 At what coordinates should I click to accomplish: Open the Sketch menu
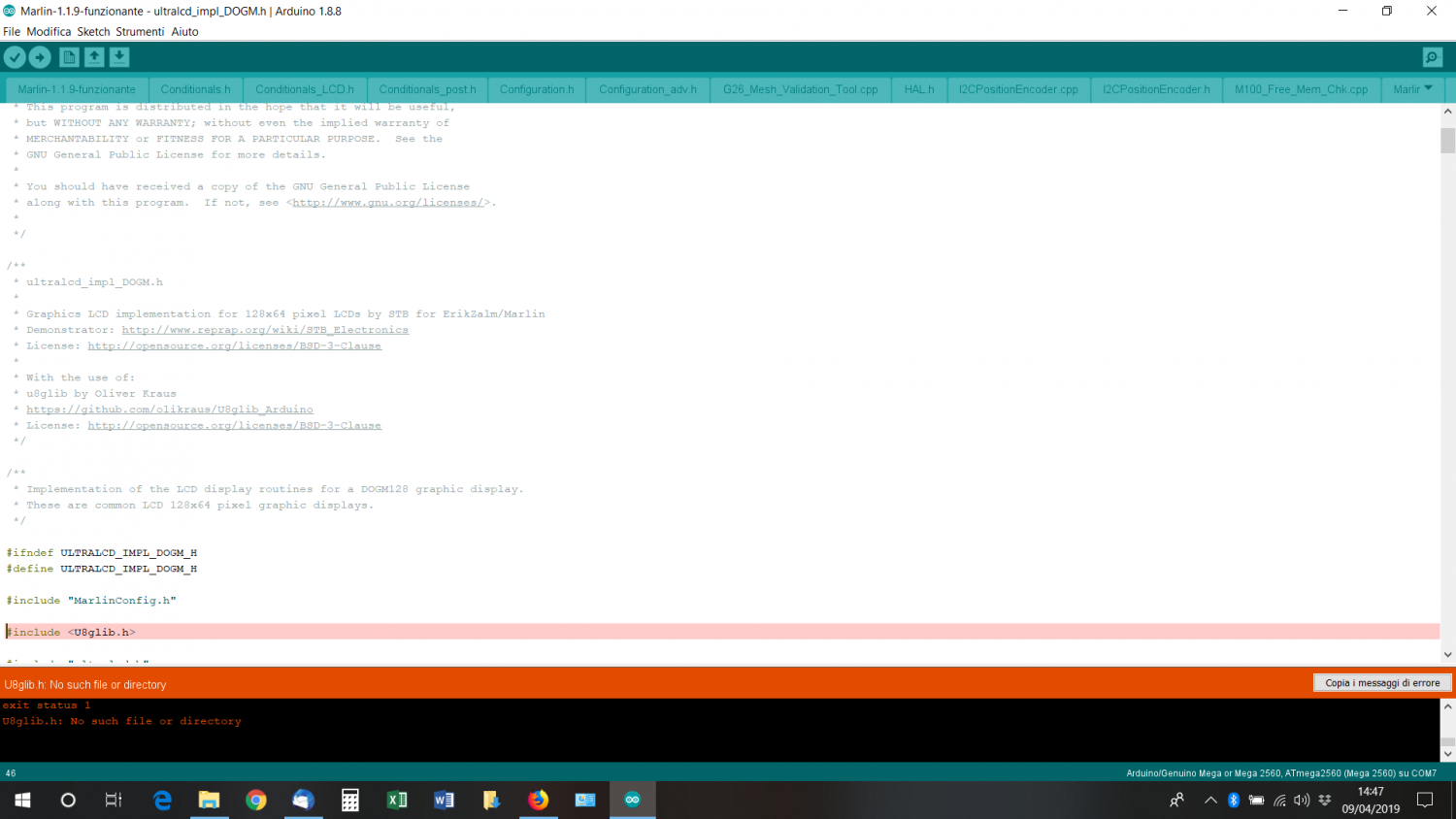tap(93, 32)
